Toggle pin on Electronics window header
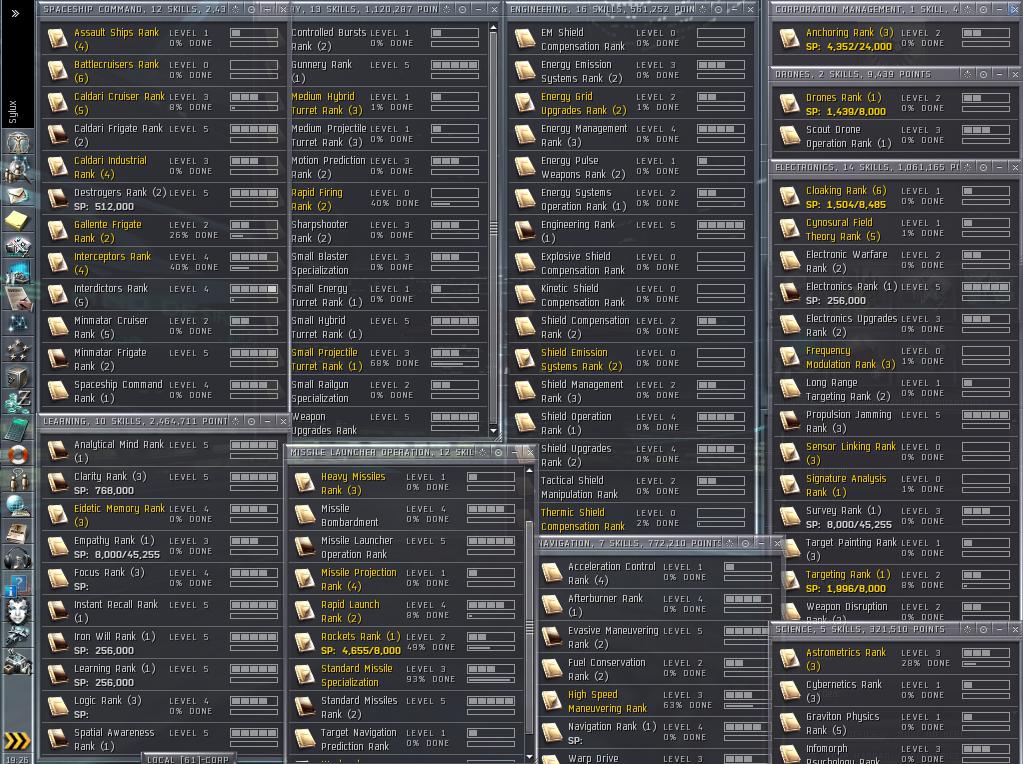Image resolution: width=1023 pixels, height=764 pixels. click(983, 167)
